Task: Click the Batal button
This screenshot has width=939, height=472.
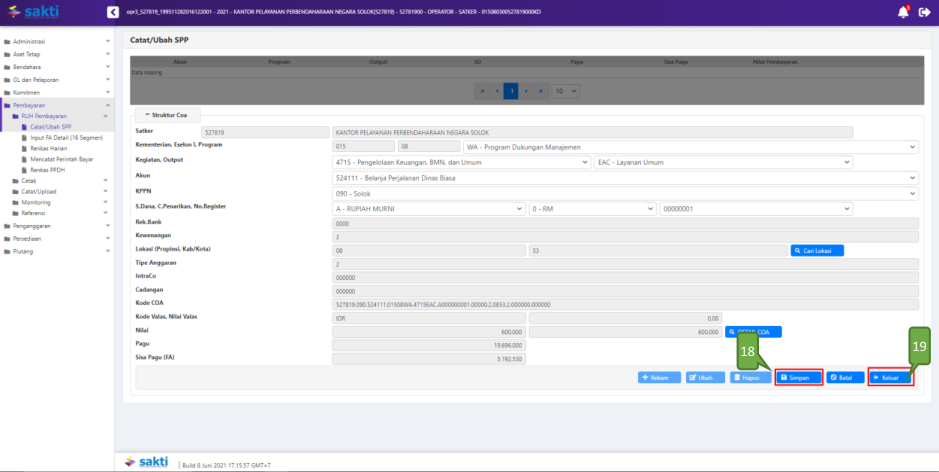Action: click(x=846, y=378)
